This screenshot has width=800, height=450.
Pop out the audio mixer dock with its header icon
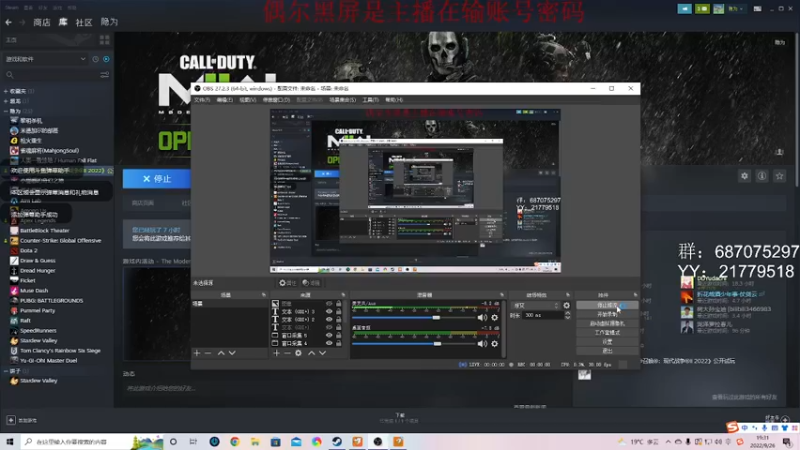[502, 295]
